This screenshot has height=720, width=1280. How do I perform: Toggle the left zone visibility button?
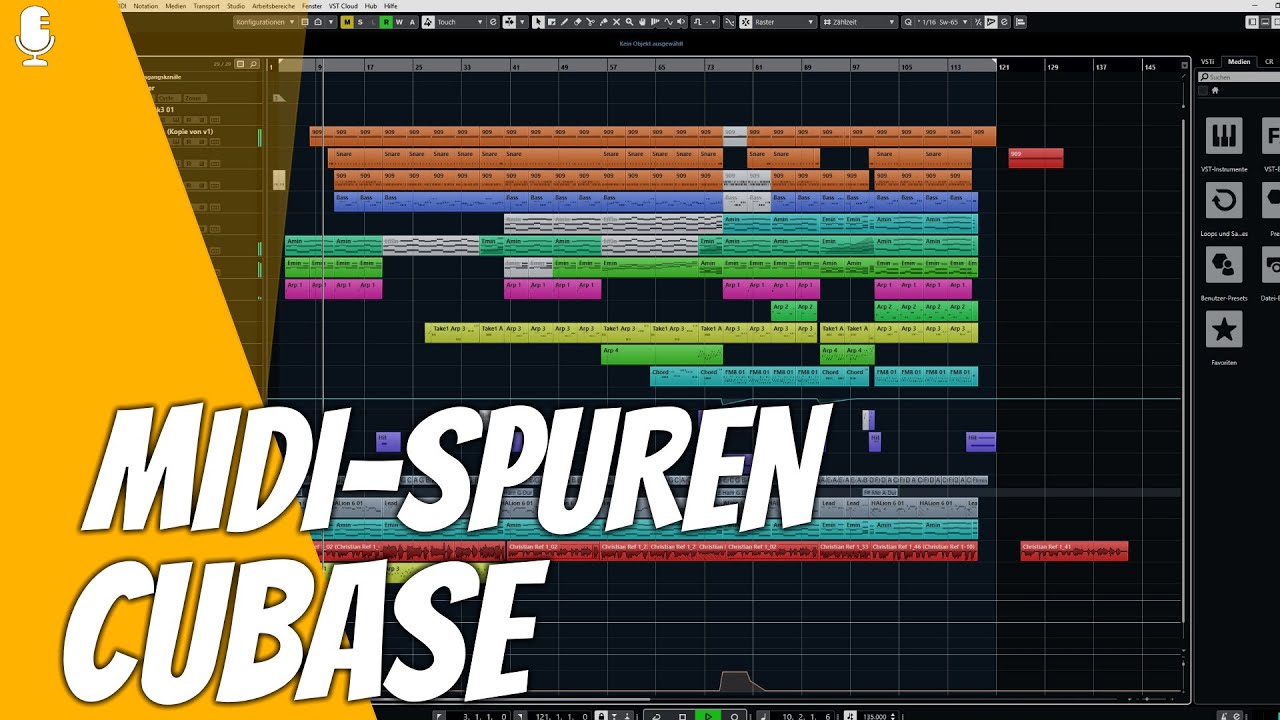[x=1253, y=22]
